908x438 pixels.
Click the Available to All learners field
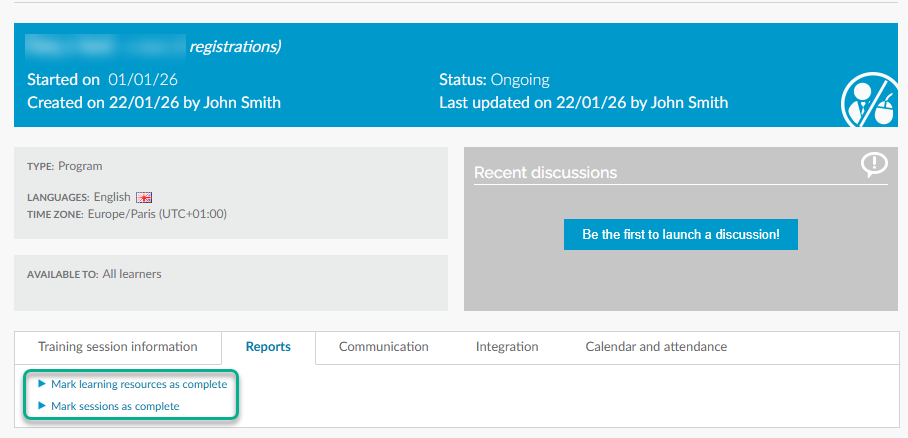(x=94, y=274)
